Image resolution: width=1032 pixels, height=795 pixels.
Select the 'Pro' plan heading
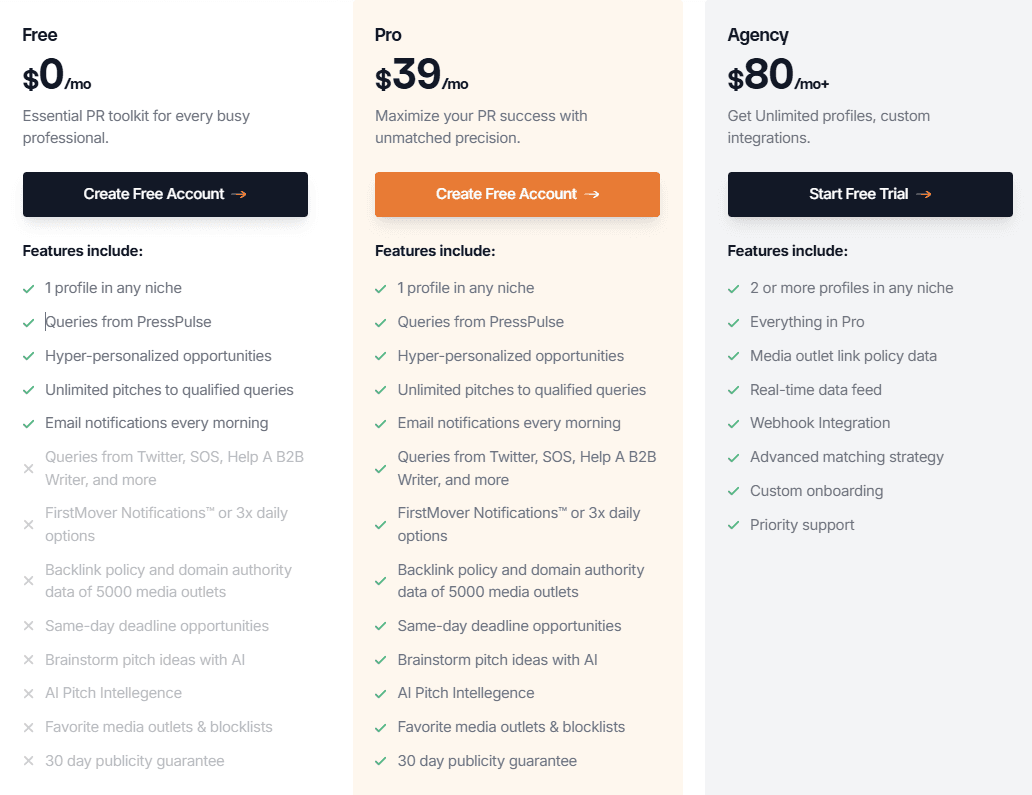(x=387, y=34)
